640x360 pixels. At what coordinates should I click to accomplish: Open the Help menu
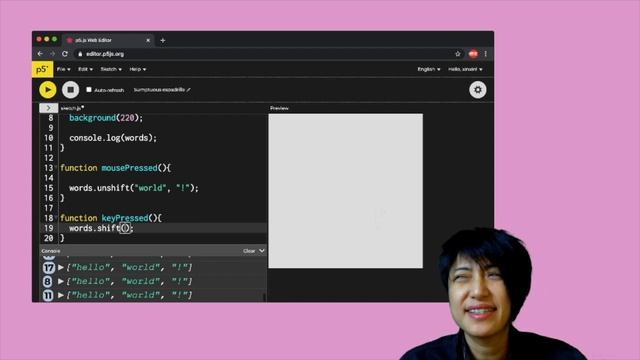point(138,69)
